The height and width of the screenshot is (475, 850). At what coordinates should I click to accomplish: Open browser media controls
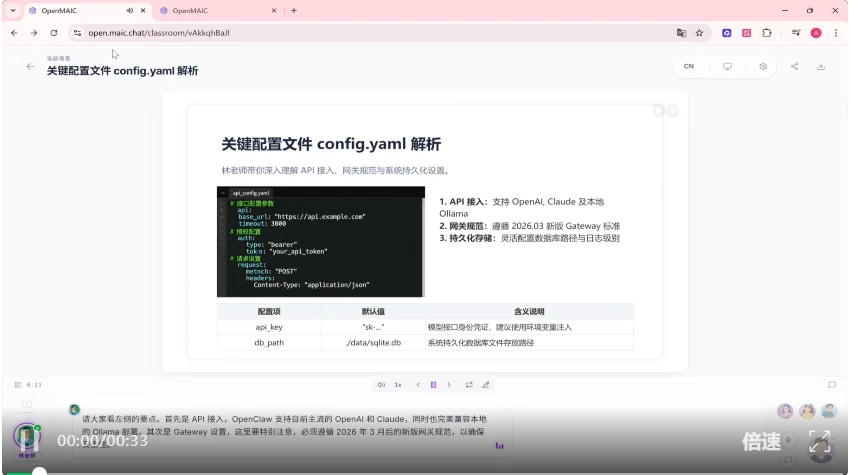click(x=796, y=33)
